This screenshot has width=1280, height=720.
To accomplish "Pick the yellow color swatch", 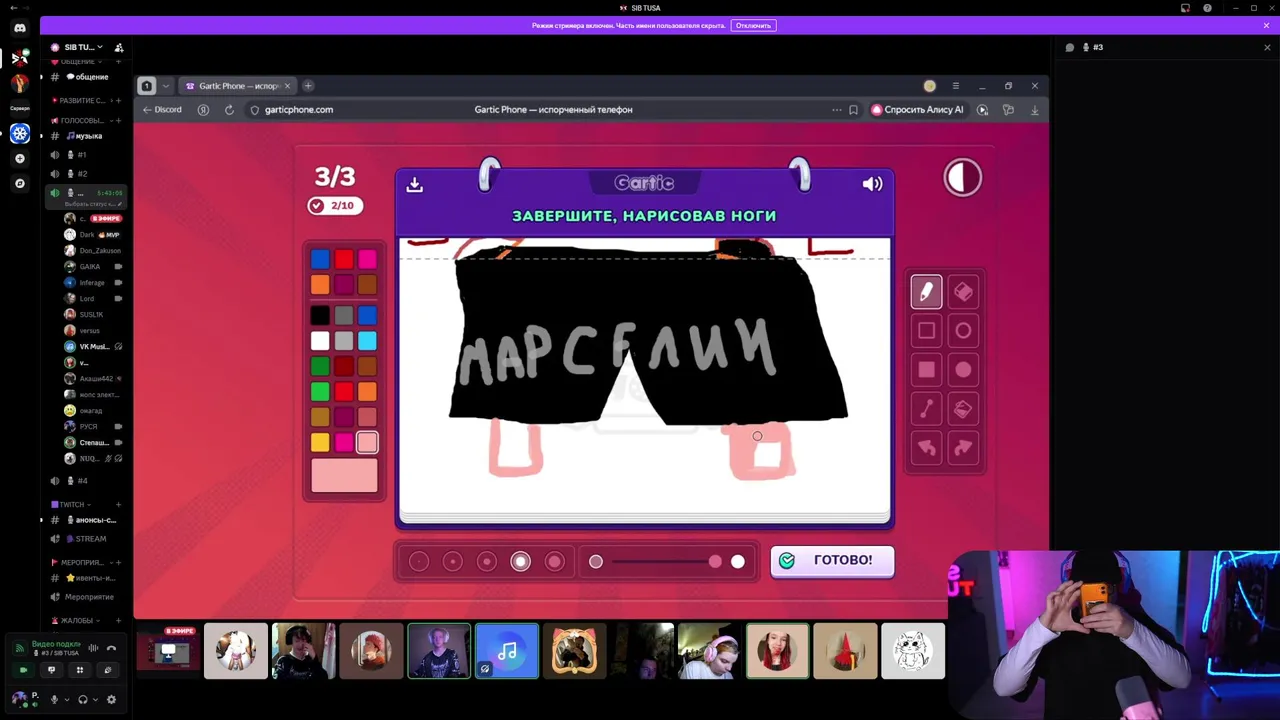I will [320, 442].
